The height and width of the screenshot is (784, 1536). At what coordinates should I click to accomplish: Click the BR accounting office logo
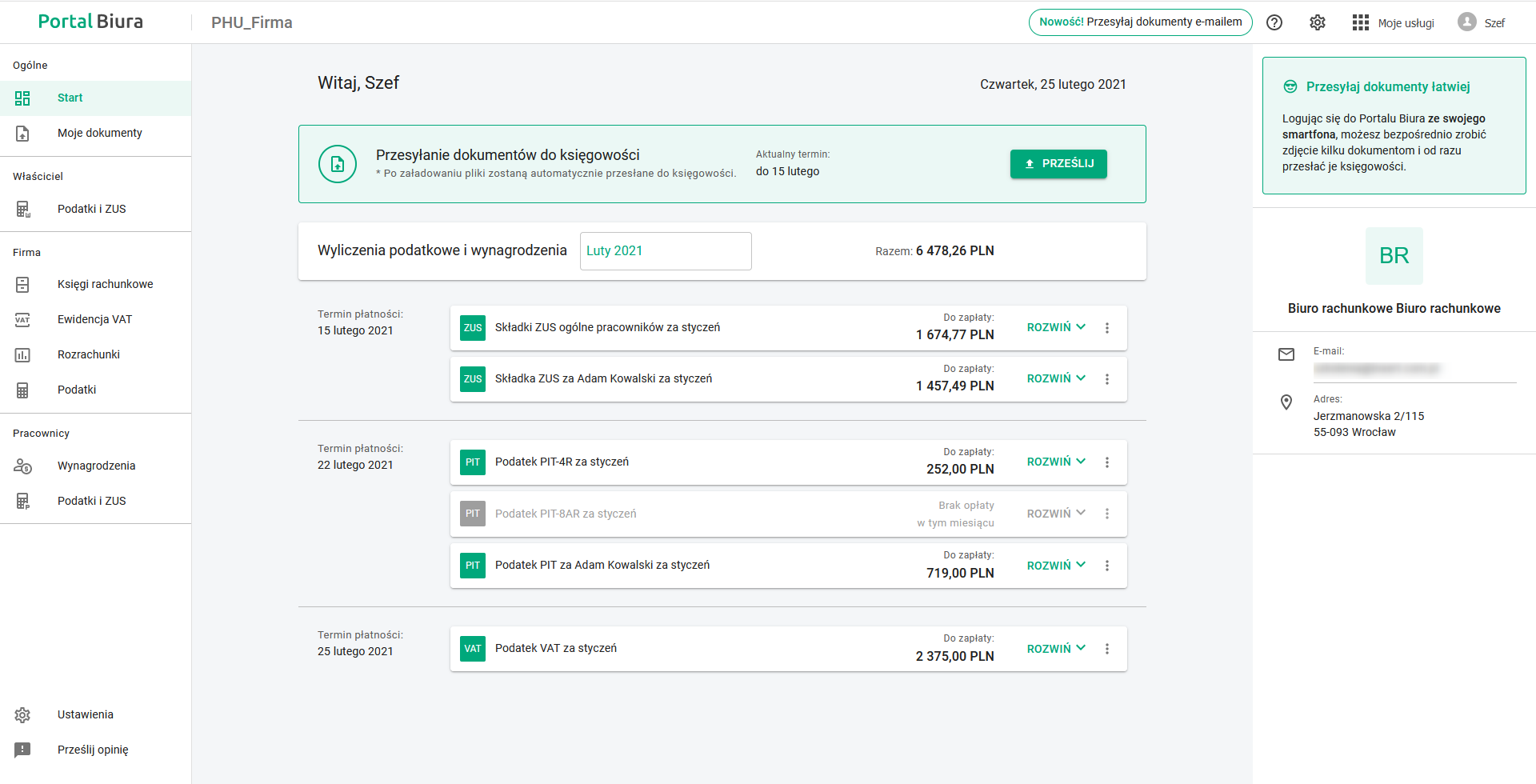[x=1394, y=256]
